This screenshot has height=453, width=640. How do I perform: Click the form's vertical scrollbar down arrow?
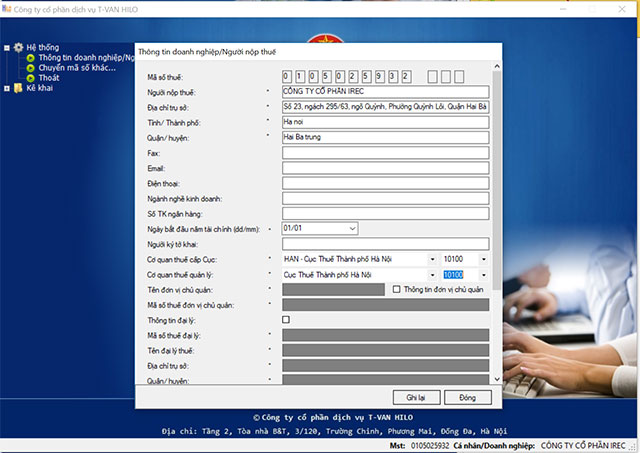pos(496,379)
